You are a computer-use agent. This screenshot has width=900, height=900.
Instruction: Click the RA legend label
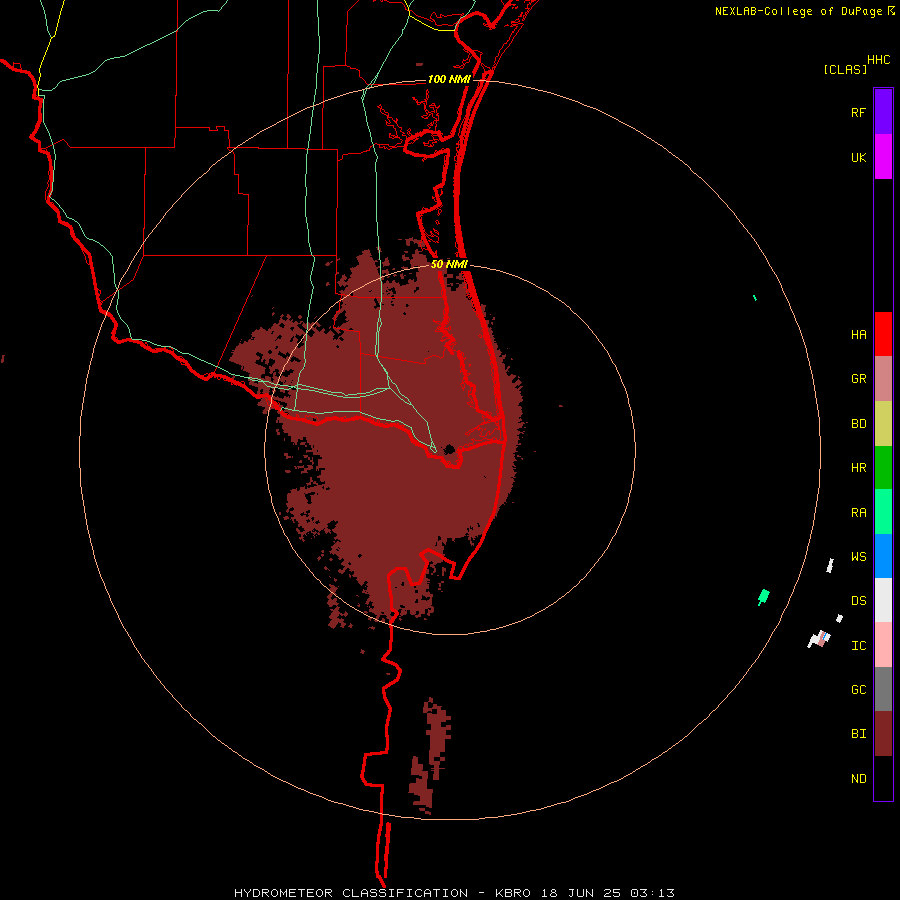pyautogui.click(x=858, y=513)
